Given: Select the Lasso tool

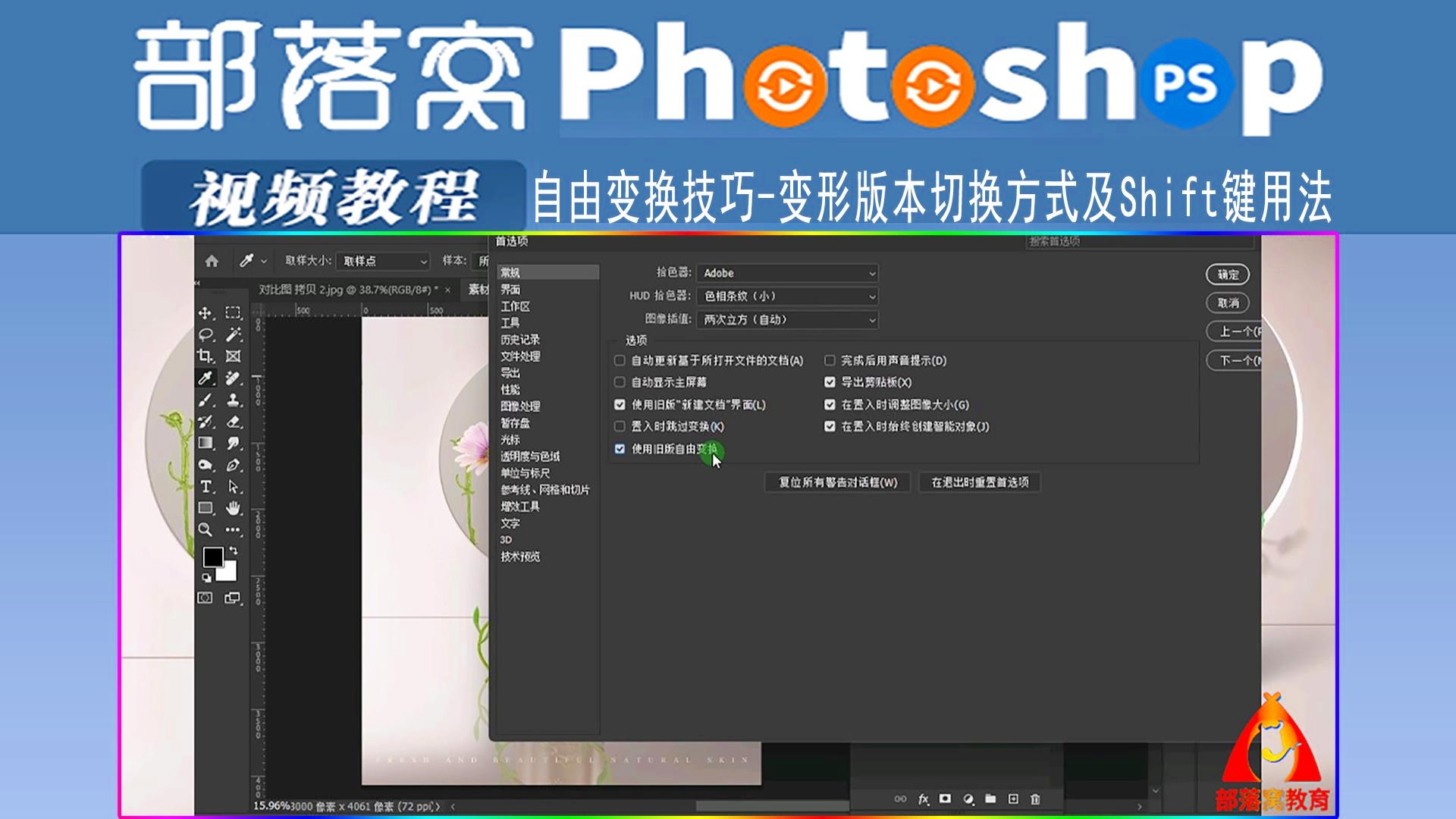Looking at the screenshot, I should click(x=205, y=334).
